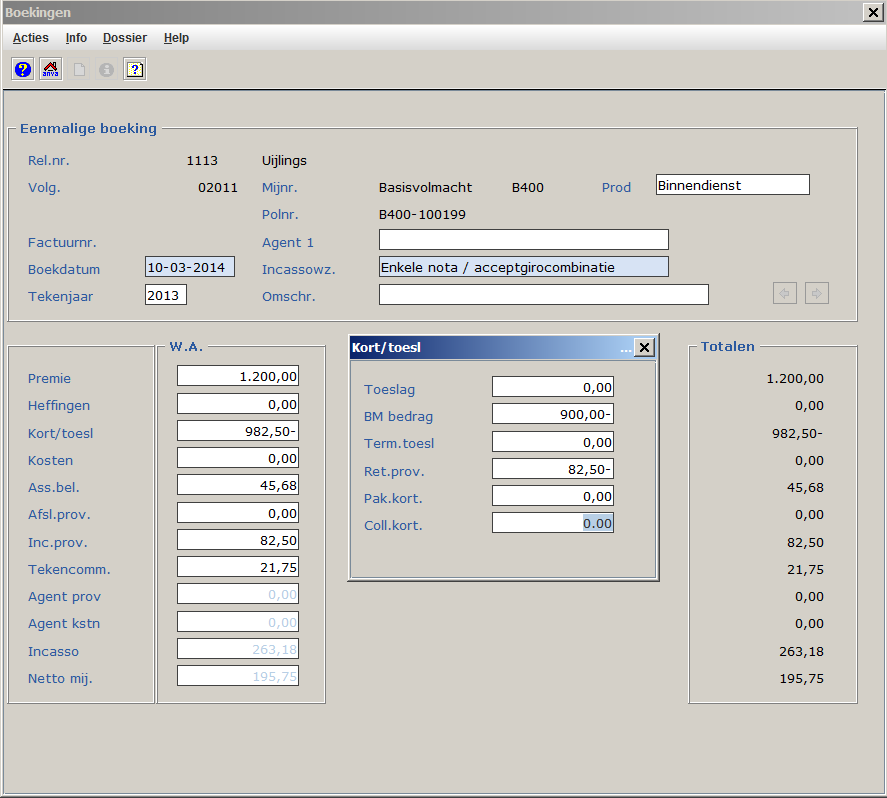Click the blue question mark help icon
The image size is (887, 798).
tap(23, 69)
